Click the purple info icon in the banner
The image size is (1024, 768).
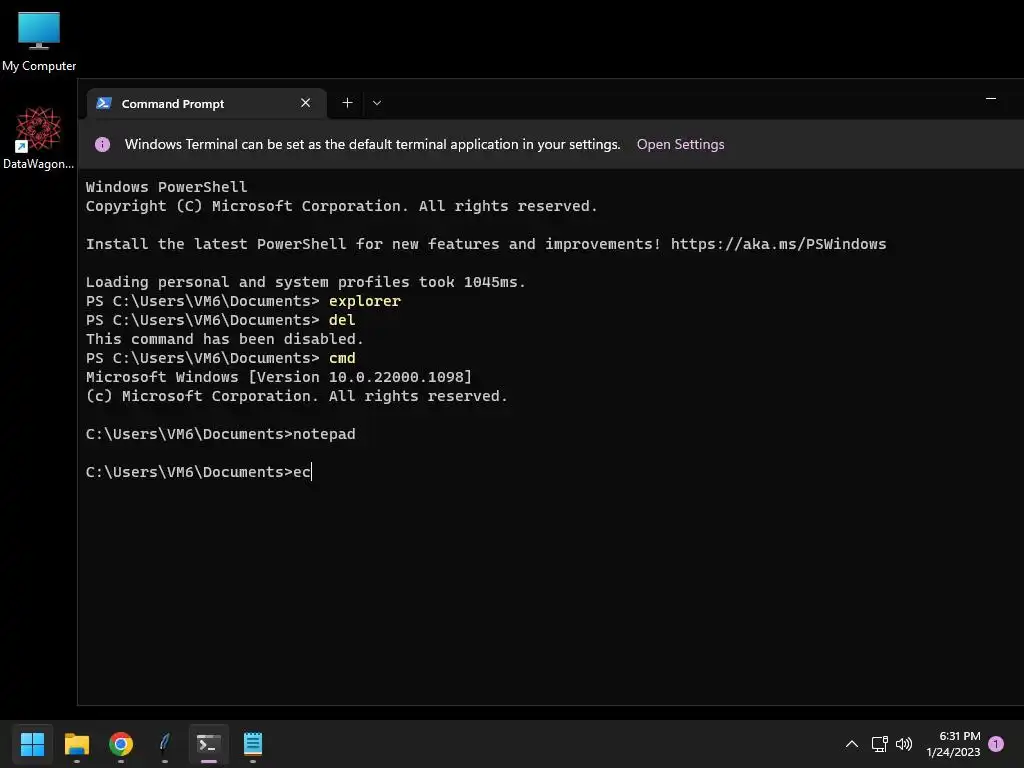(103, 144)
